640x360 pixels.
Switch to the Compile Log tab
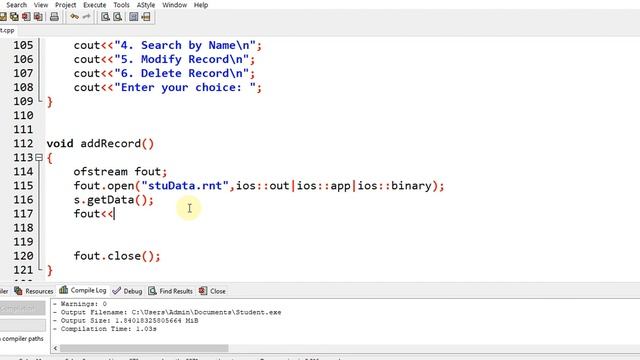[x=83, y=290]
